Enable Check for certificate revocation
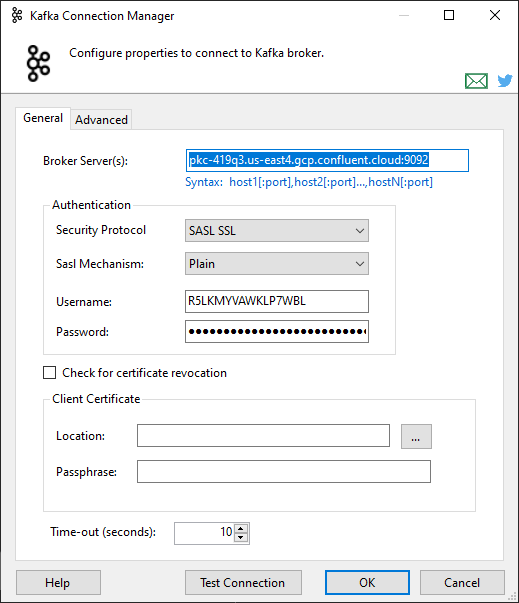Viewport: 519px width, 603px height. pyautogui.click(x=50, y=373)
